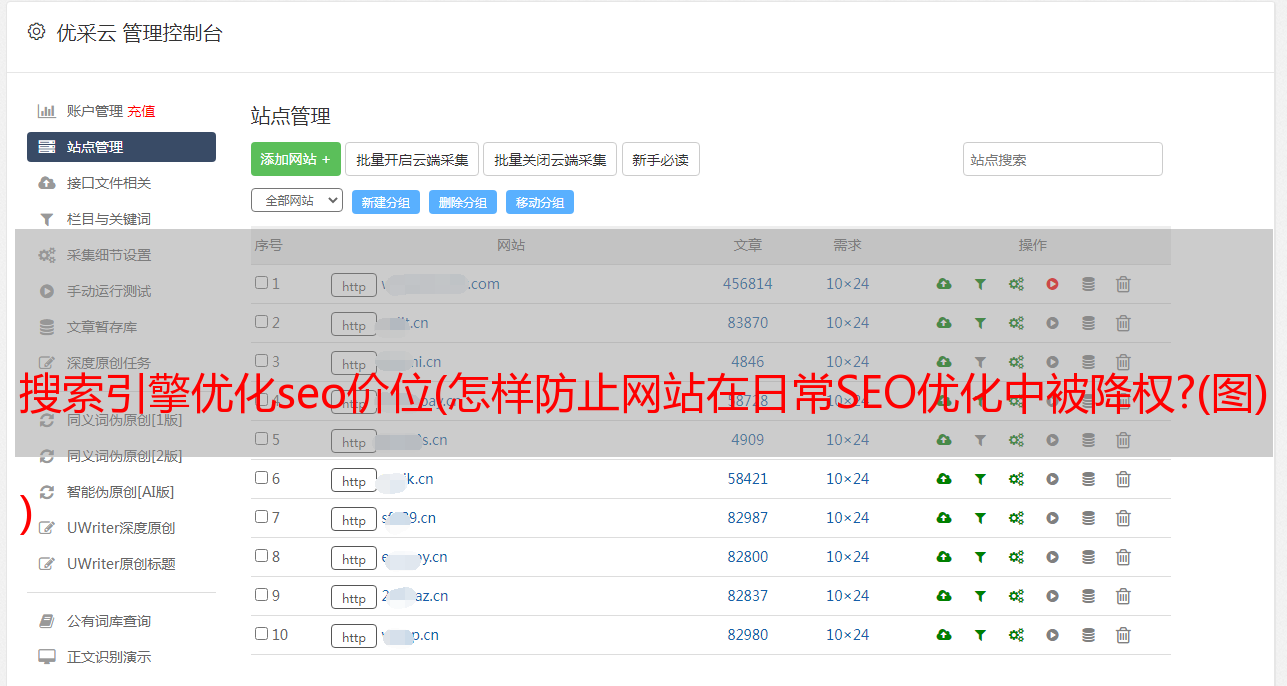The image size is (1287, 686).
Task: Tick the checkbox for site row 10
Action: coord(261,634)
